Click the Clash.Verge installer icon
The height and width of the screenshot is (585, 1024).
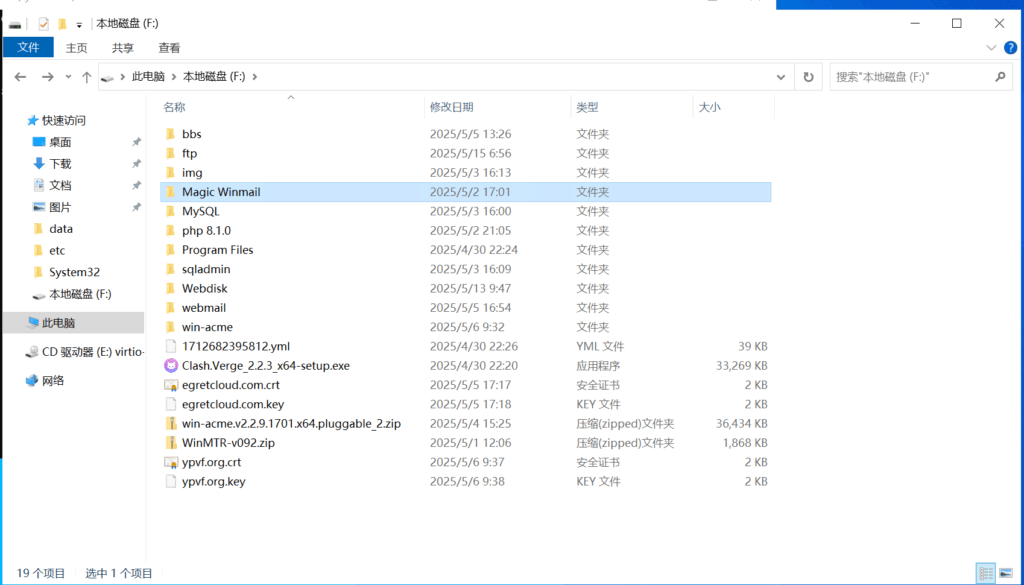[170, 366]
